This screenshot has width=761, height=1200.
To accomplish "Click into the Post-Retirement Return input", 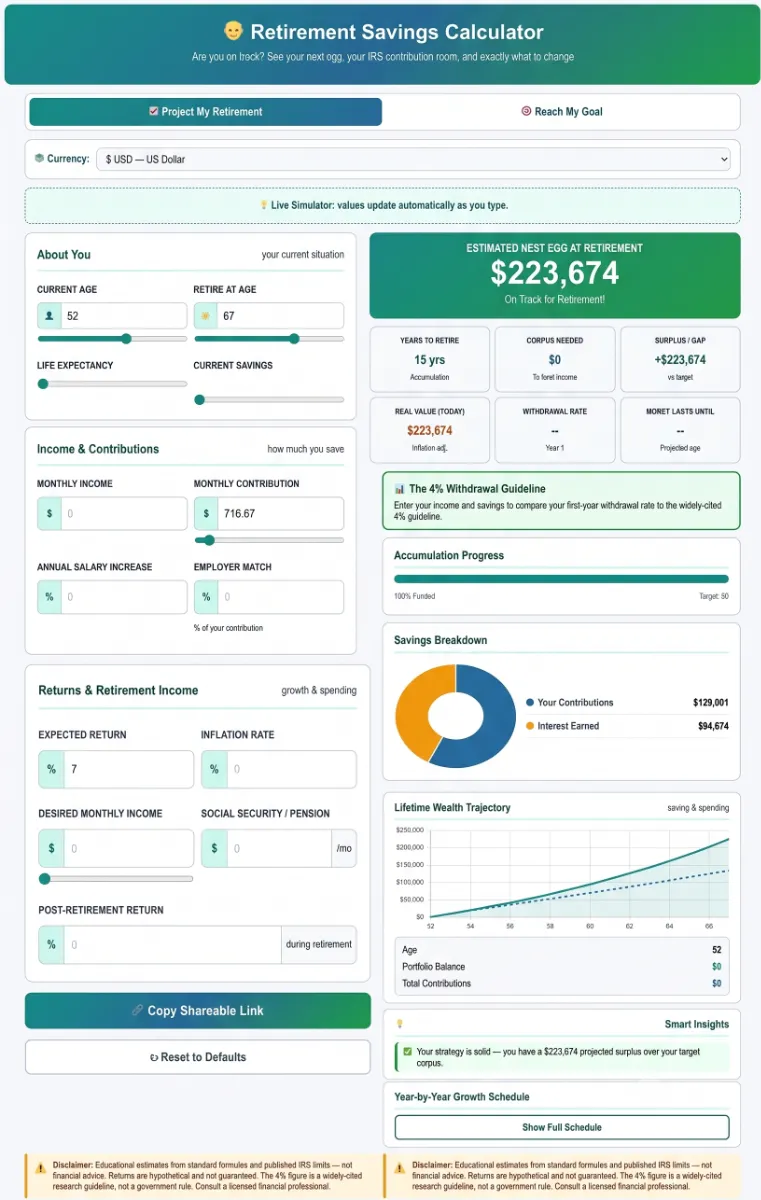I will 172,945.
